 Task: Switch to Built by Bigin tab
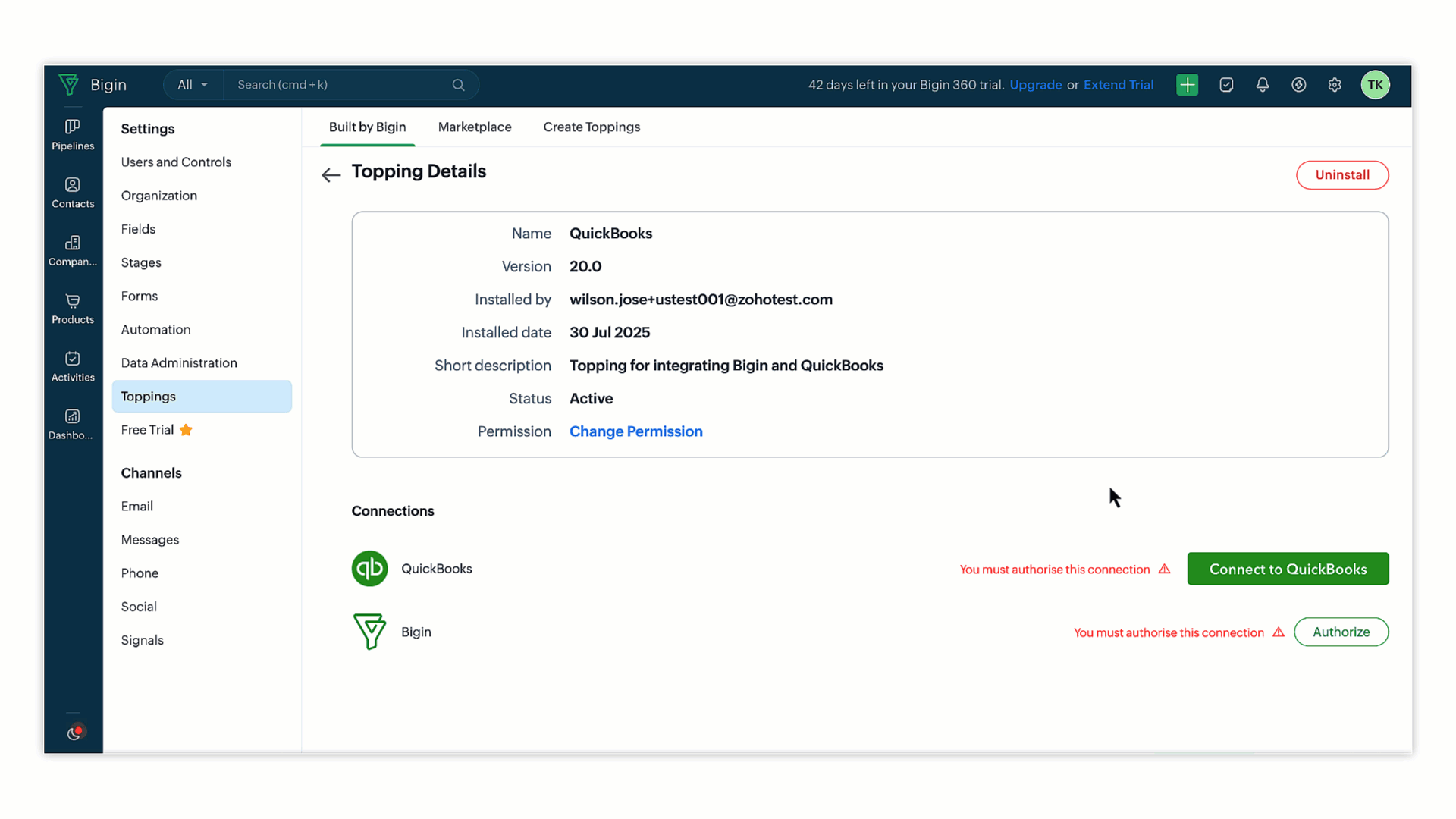[367, 127]
